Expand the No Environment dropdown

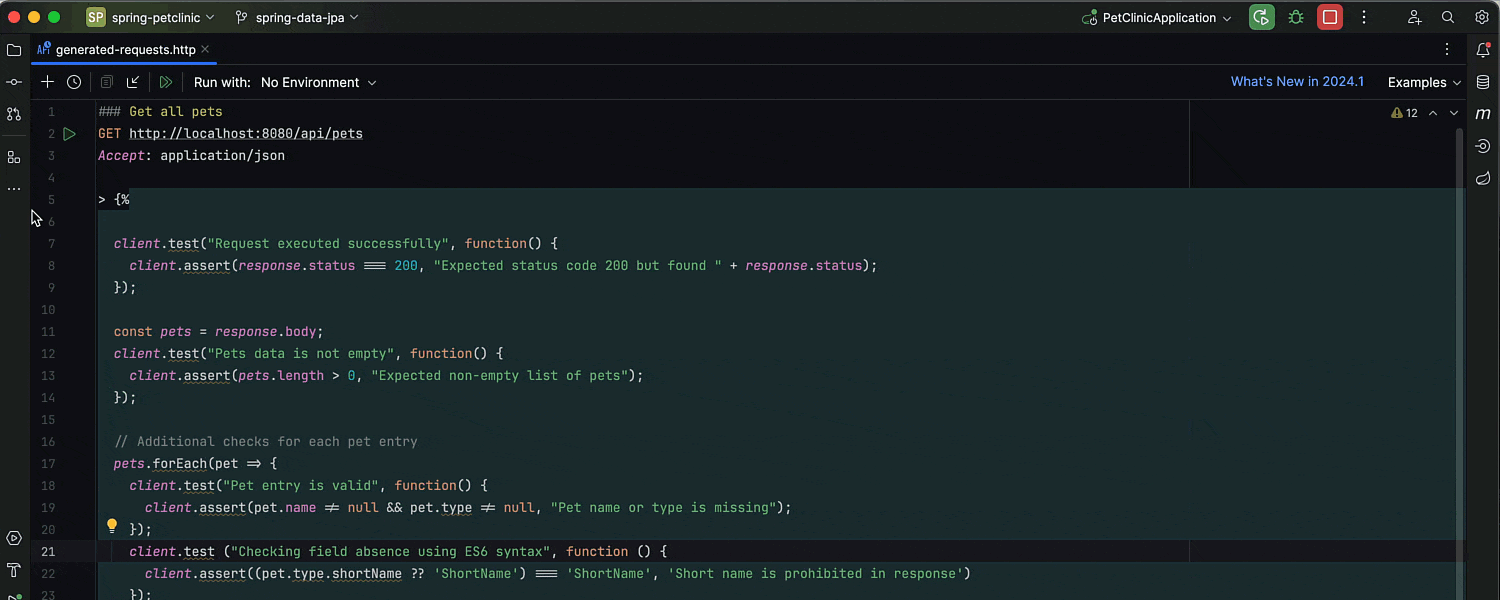tap(318, 82)
